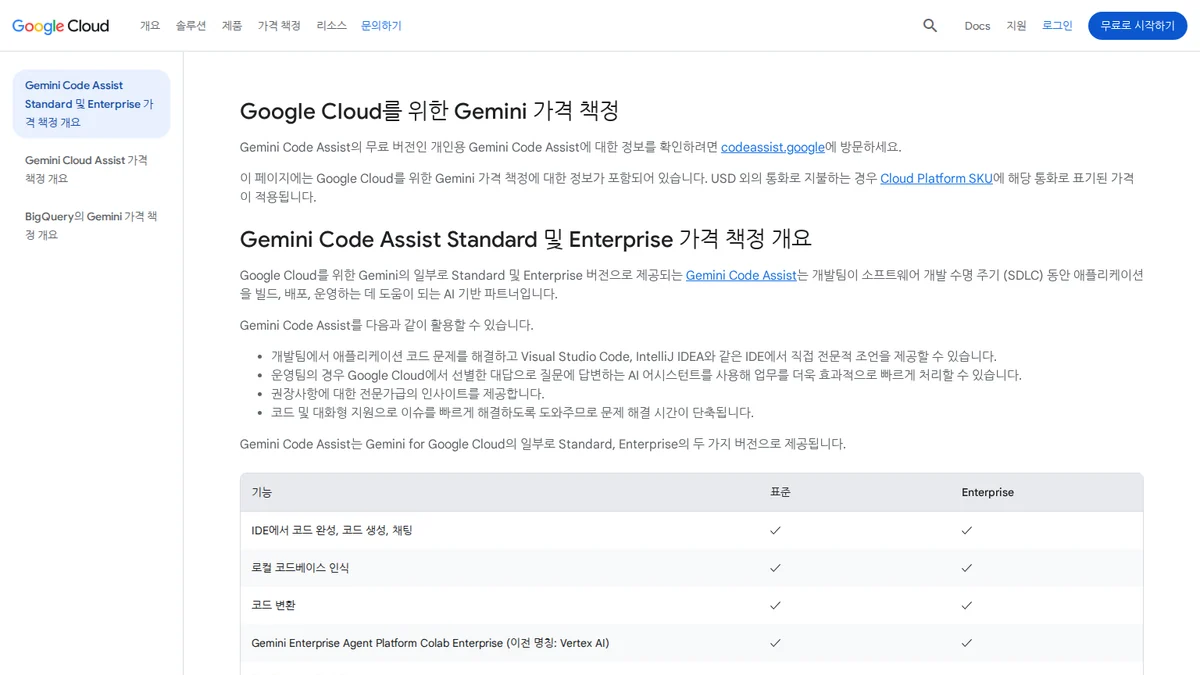Viewport: 1200px width, 675px height.
Task: Click the 로그인 link
Action: [x=1057, y=26]
